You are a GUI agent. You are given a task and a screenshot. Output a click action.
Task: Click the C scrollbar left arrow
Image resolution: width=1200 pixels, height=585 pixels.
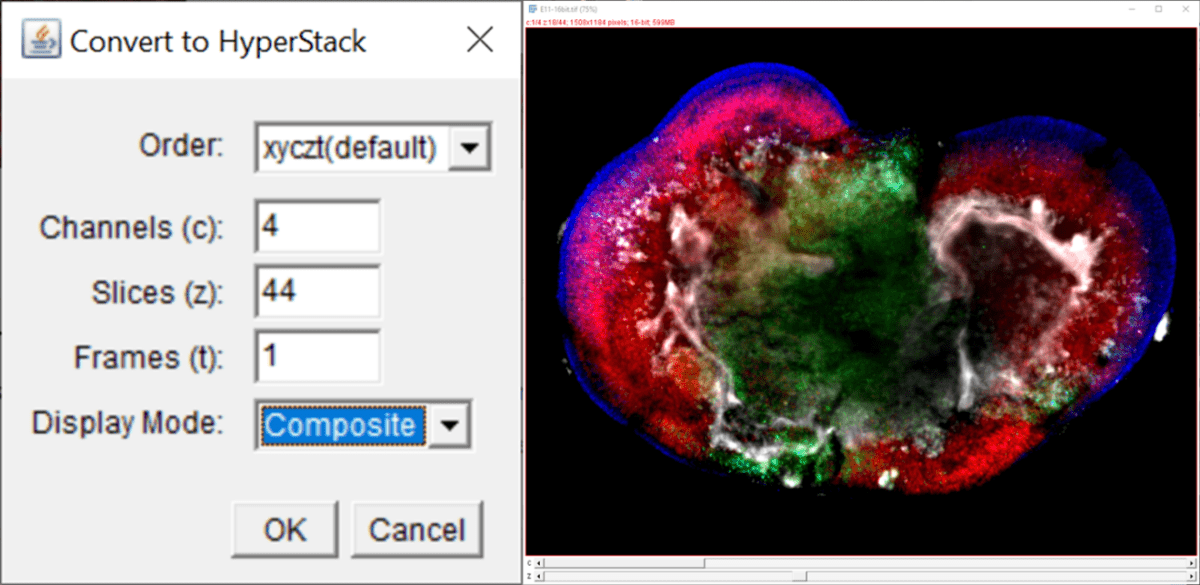point(538,562)
